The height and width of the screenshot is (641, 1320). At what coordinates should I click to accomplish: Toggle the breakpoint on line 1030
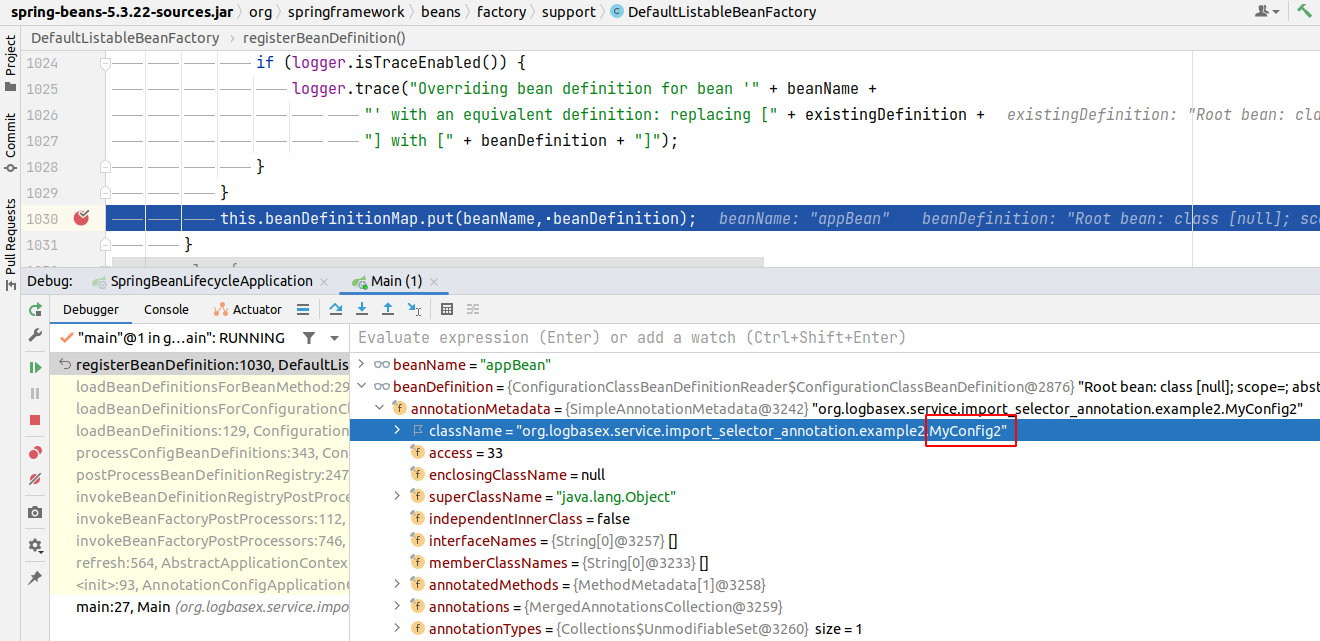[x=82, y=217]
